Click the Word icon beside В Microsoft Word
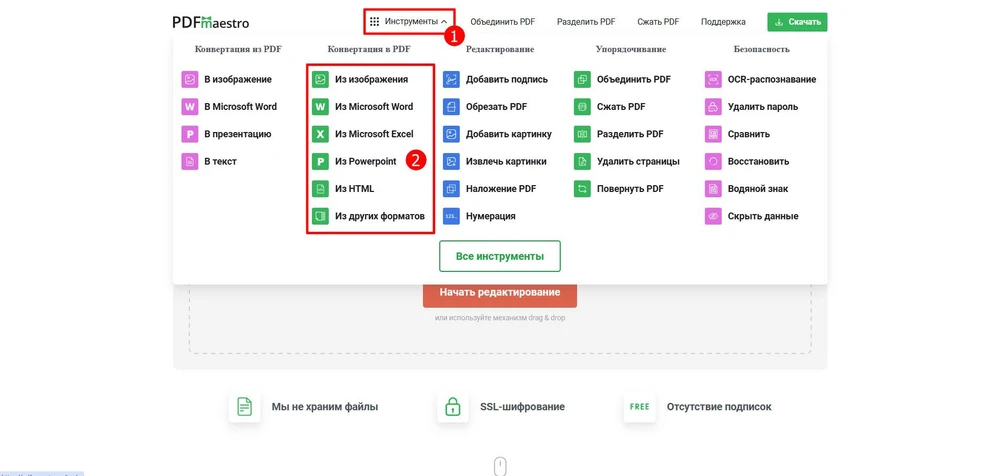The height and width of the screenshot is (476, 1000). pyautogui.click(x=189, y=107)
